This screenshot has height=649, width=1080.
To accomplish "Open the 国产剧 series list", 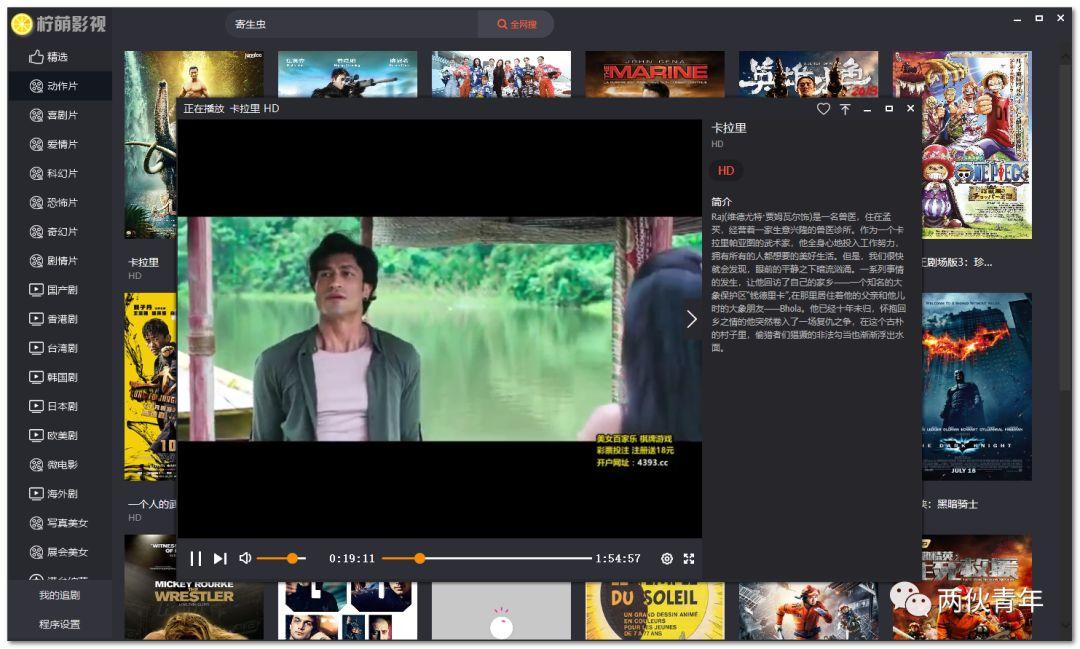I will (59, 290).
